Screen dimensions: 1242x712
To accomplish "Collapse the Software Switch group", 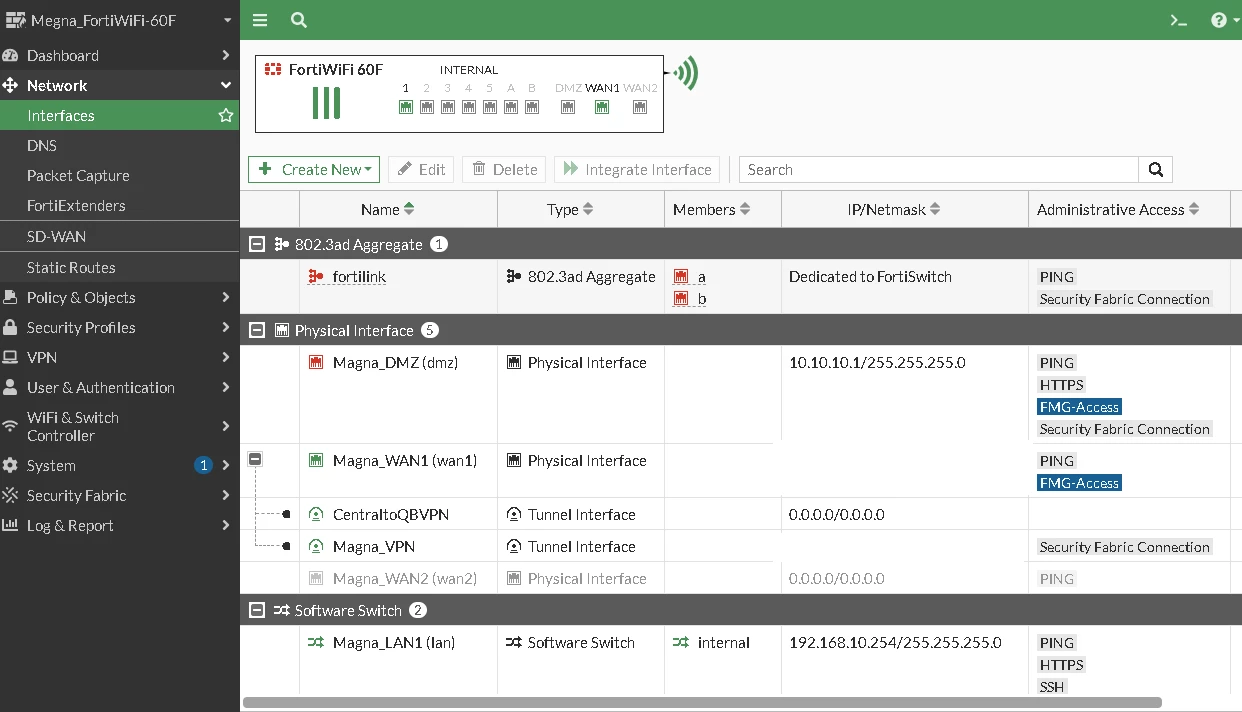I will (x=257, y=610).
